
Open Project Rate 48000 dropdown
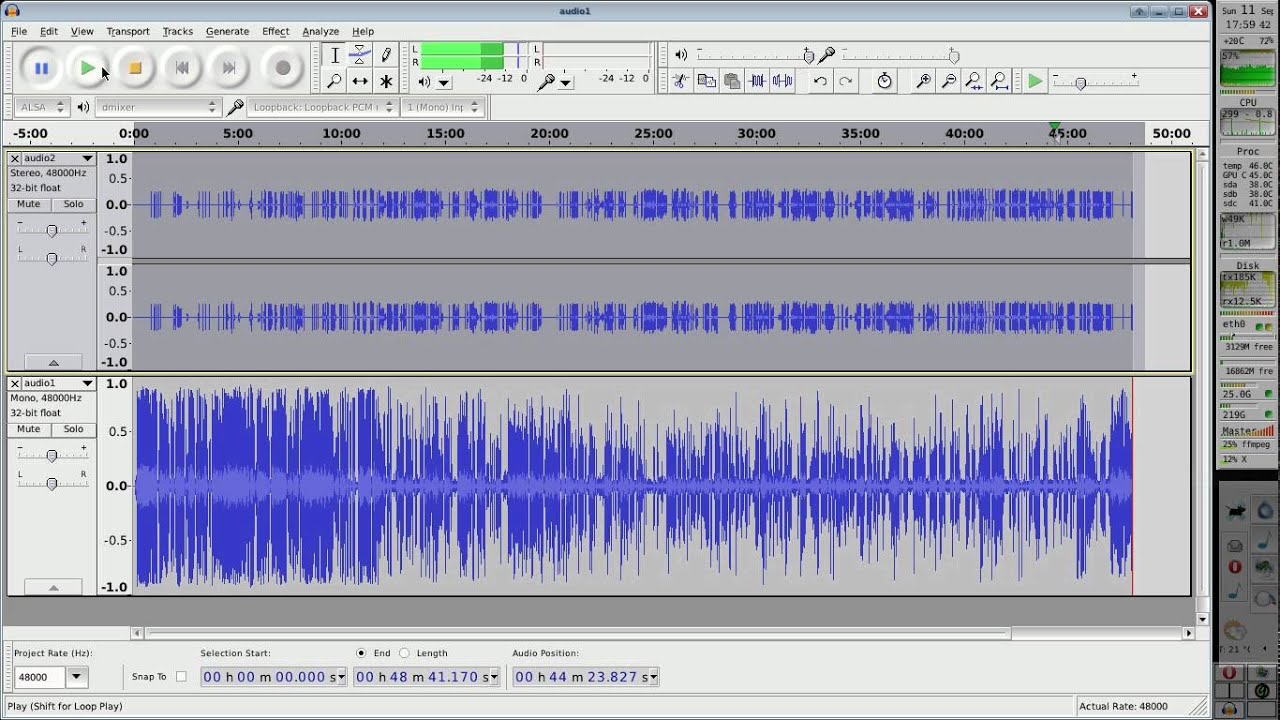pos(76,677)
